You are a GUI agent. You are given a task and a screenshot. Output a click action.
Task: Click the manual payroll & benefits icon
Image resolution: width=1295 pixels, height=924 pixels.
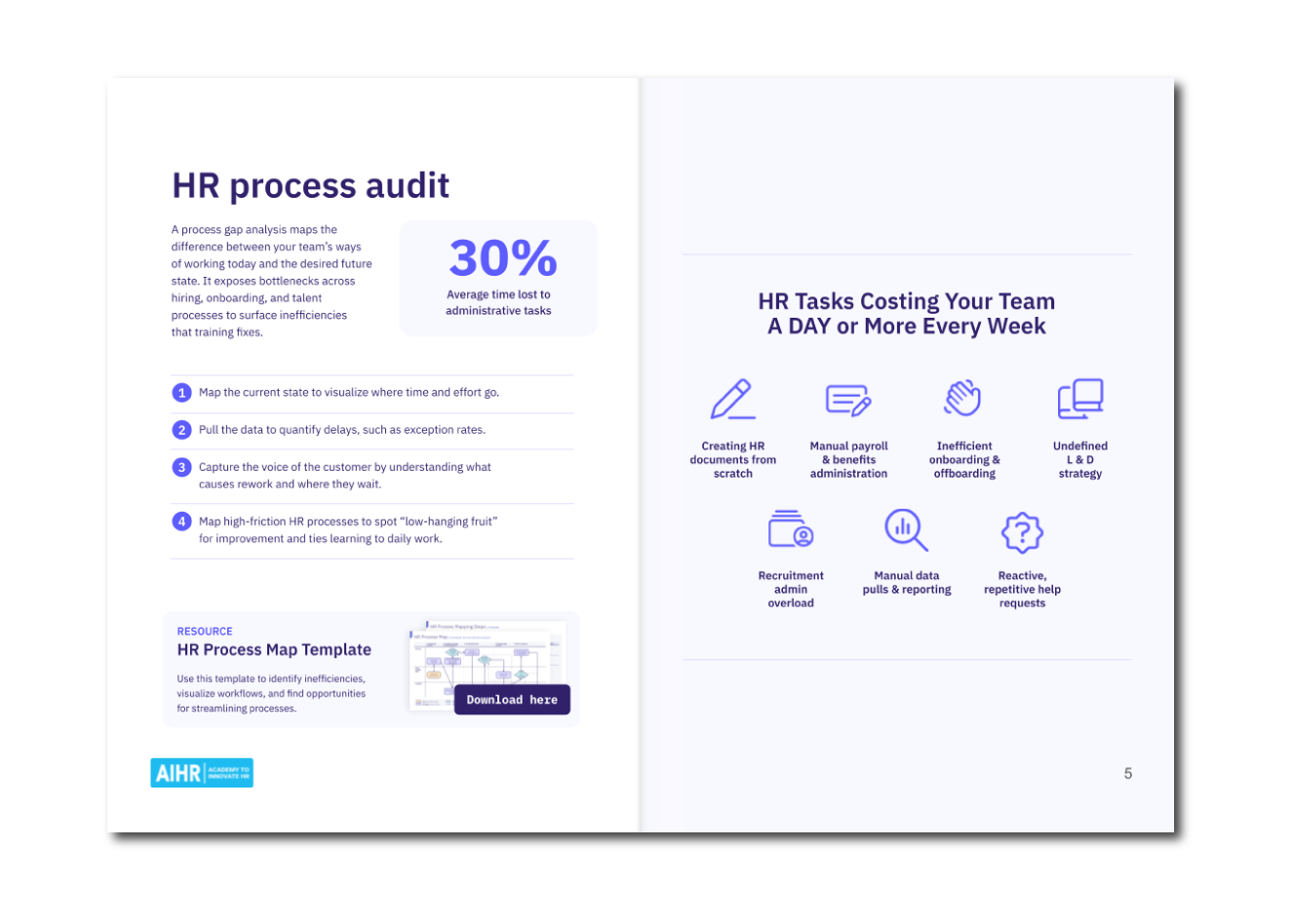(848, 400)
